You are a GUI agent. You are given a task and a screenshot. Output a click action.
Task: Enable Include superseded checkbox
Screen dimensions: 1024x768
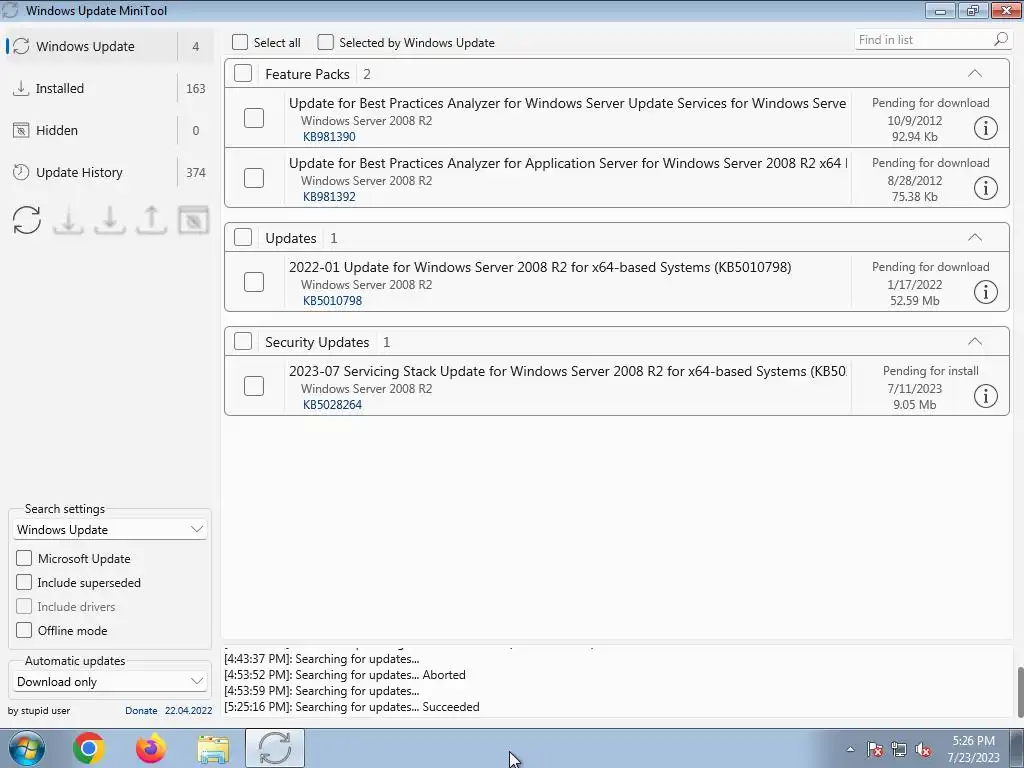(24, 583)
